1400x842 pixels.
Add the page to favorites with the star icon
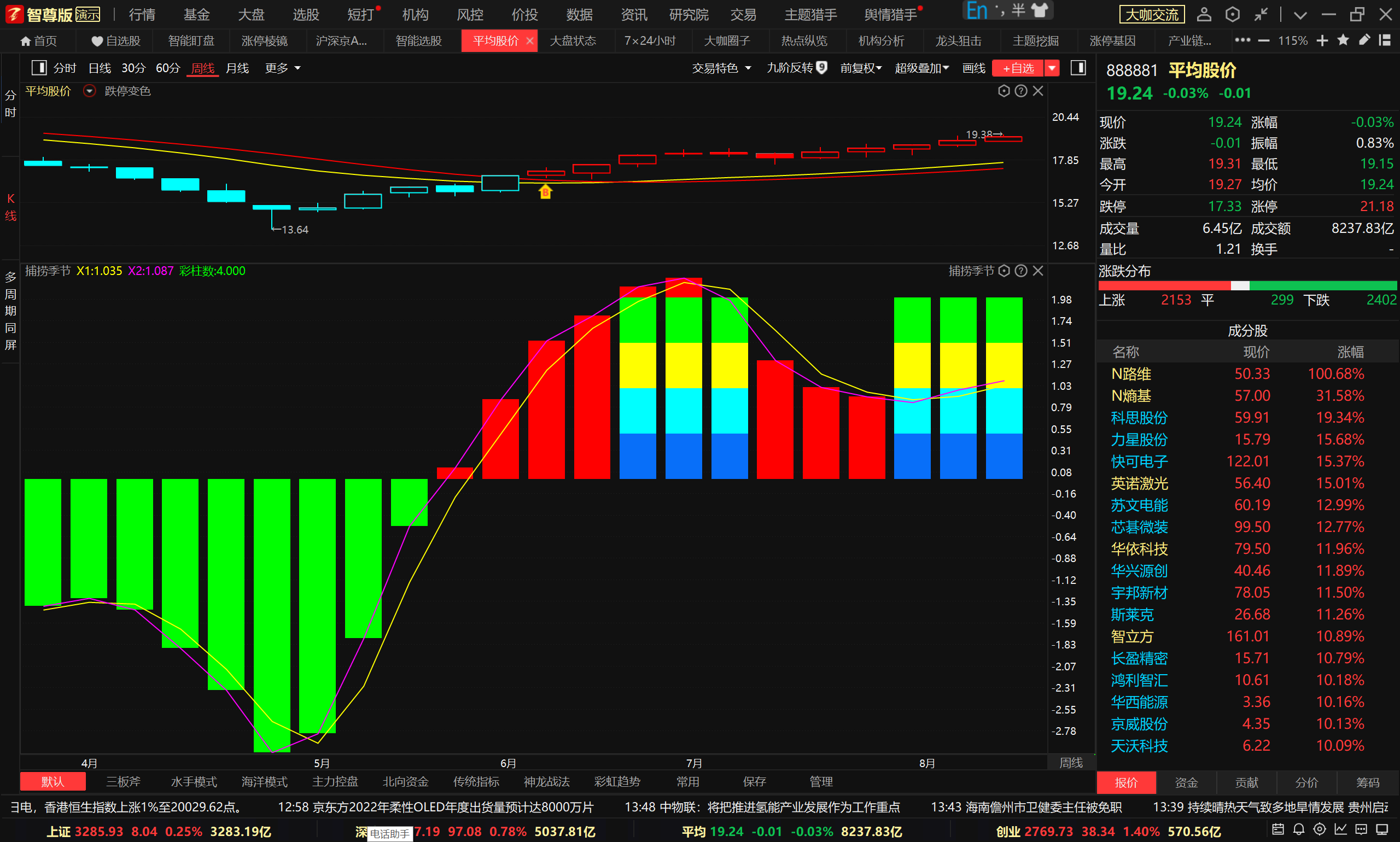pos(1343,40)
